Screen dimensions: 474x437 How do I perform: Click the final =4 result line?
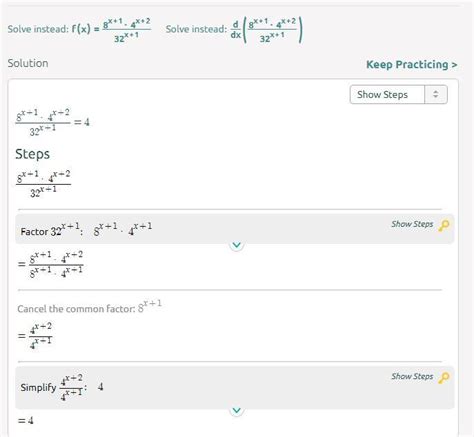[x=26, y=421]
